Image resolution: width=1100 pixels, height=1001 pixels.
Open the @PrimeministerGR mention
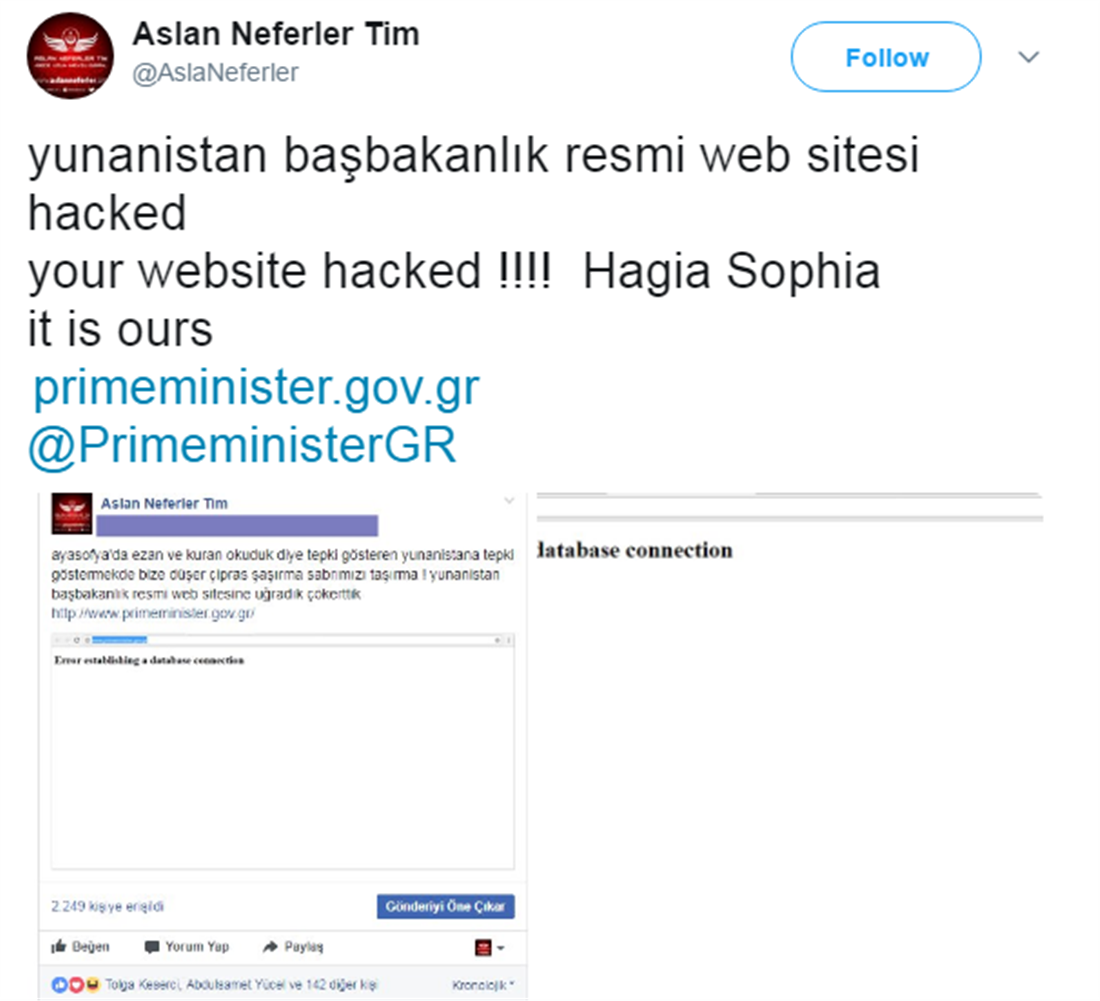(x=242, y=444)
